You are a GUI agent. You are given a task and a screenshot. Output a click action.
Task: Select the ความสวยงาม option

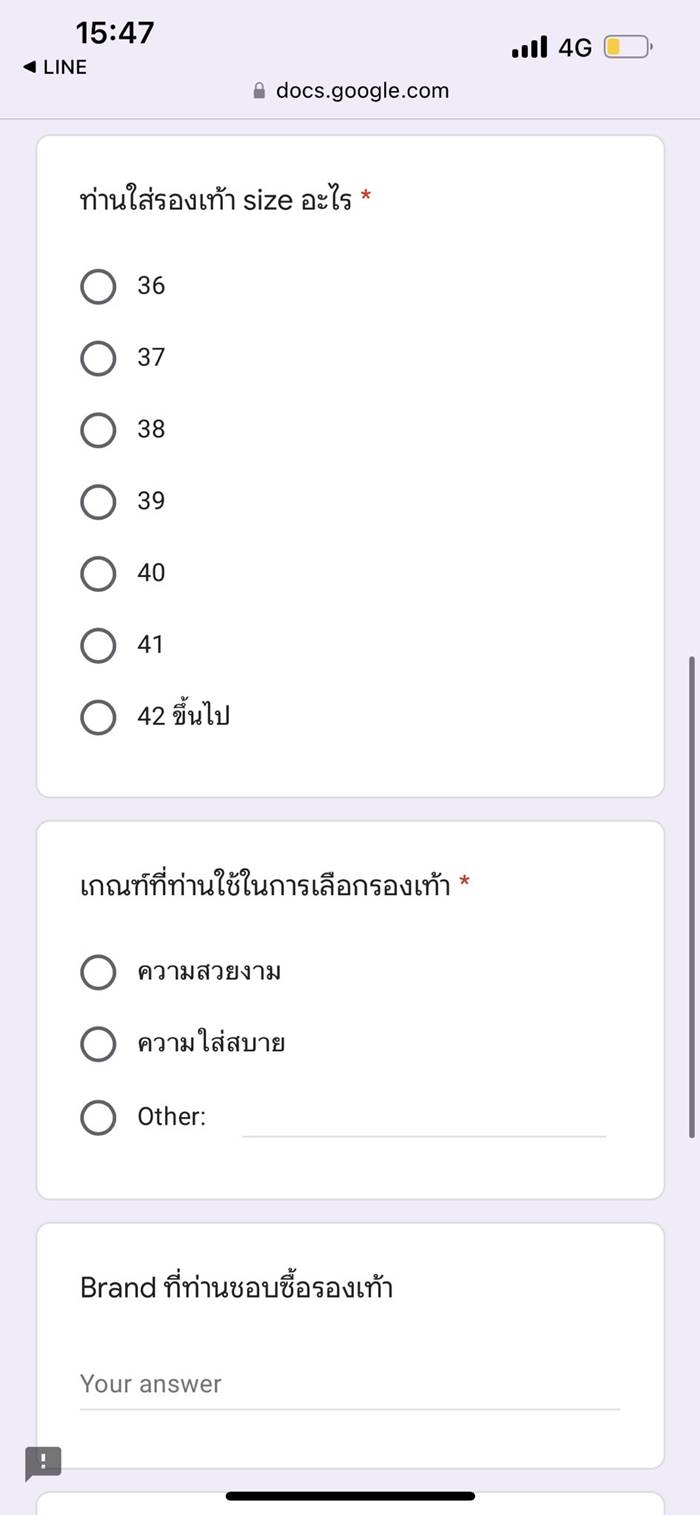(x=97, y=971)
